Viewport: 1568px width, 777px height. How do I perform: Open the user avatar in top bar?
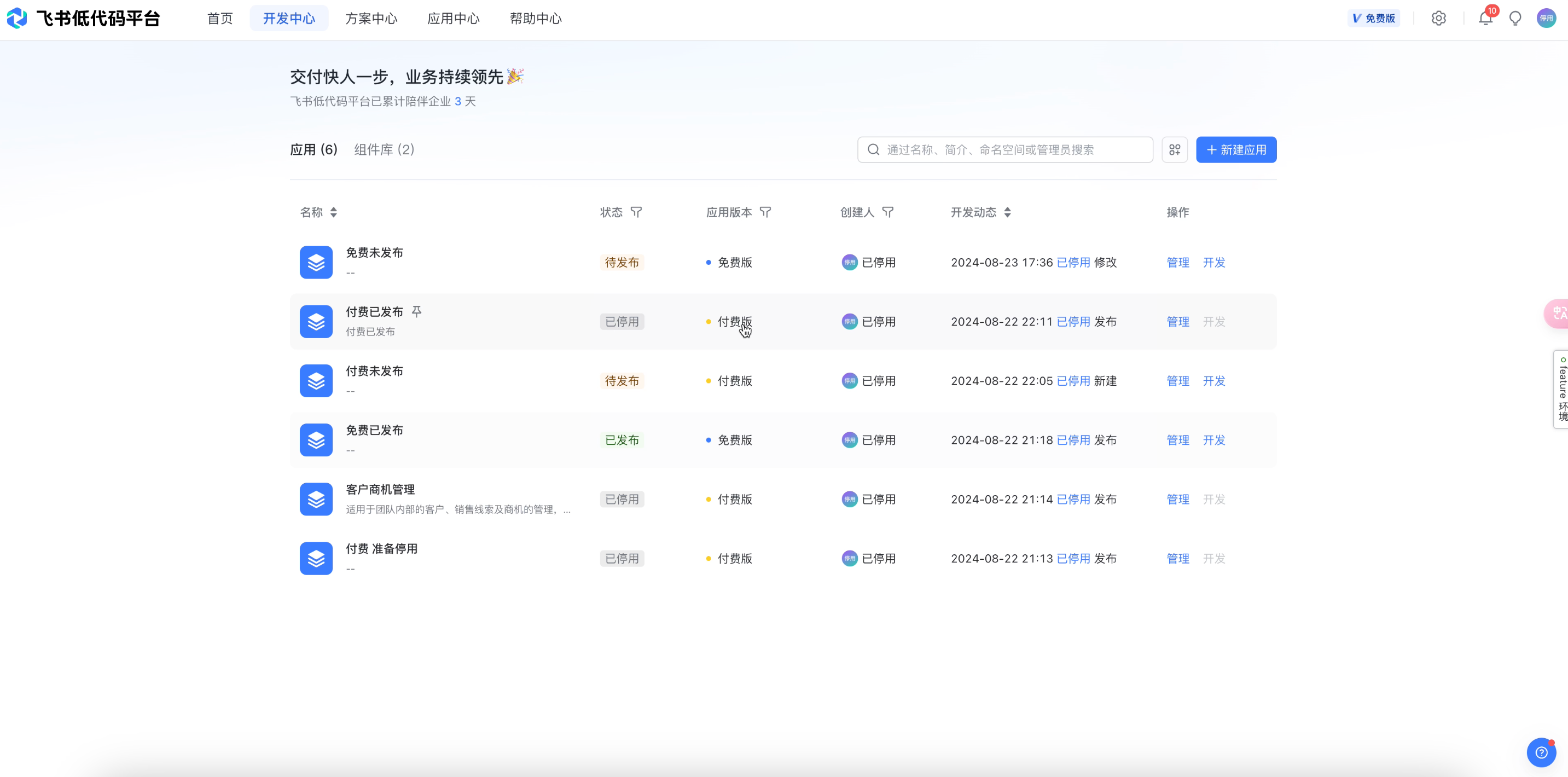(1546, 18)
